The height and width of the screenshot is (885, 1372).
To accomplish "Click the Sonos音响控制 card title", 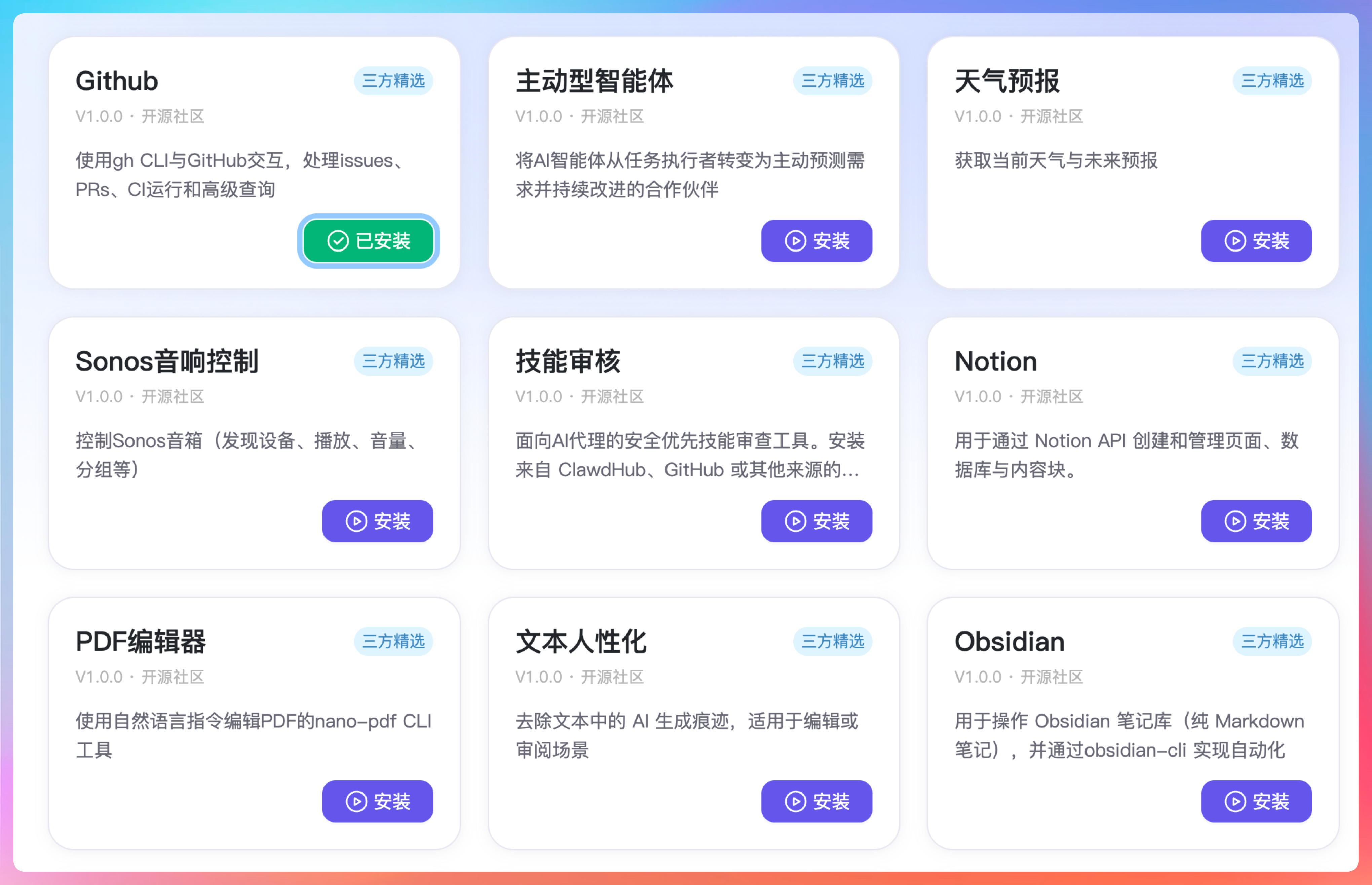I will point(166,361).
